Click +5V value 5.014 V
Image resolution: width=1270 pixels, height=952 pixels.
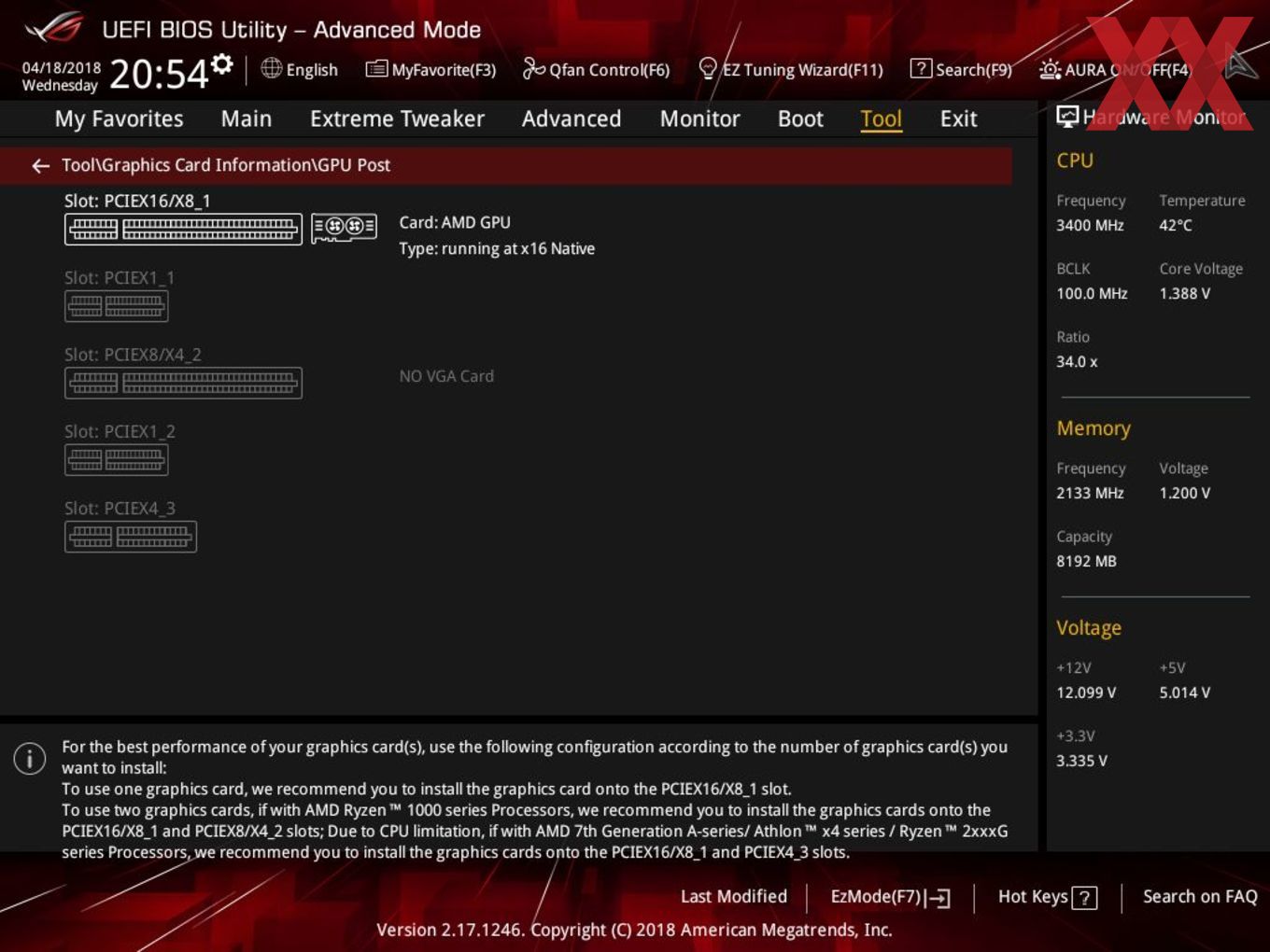coord(1184,693)
